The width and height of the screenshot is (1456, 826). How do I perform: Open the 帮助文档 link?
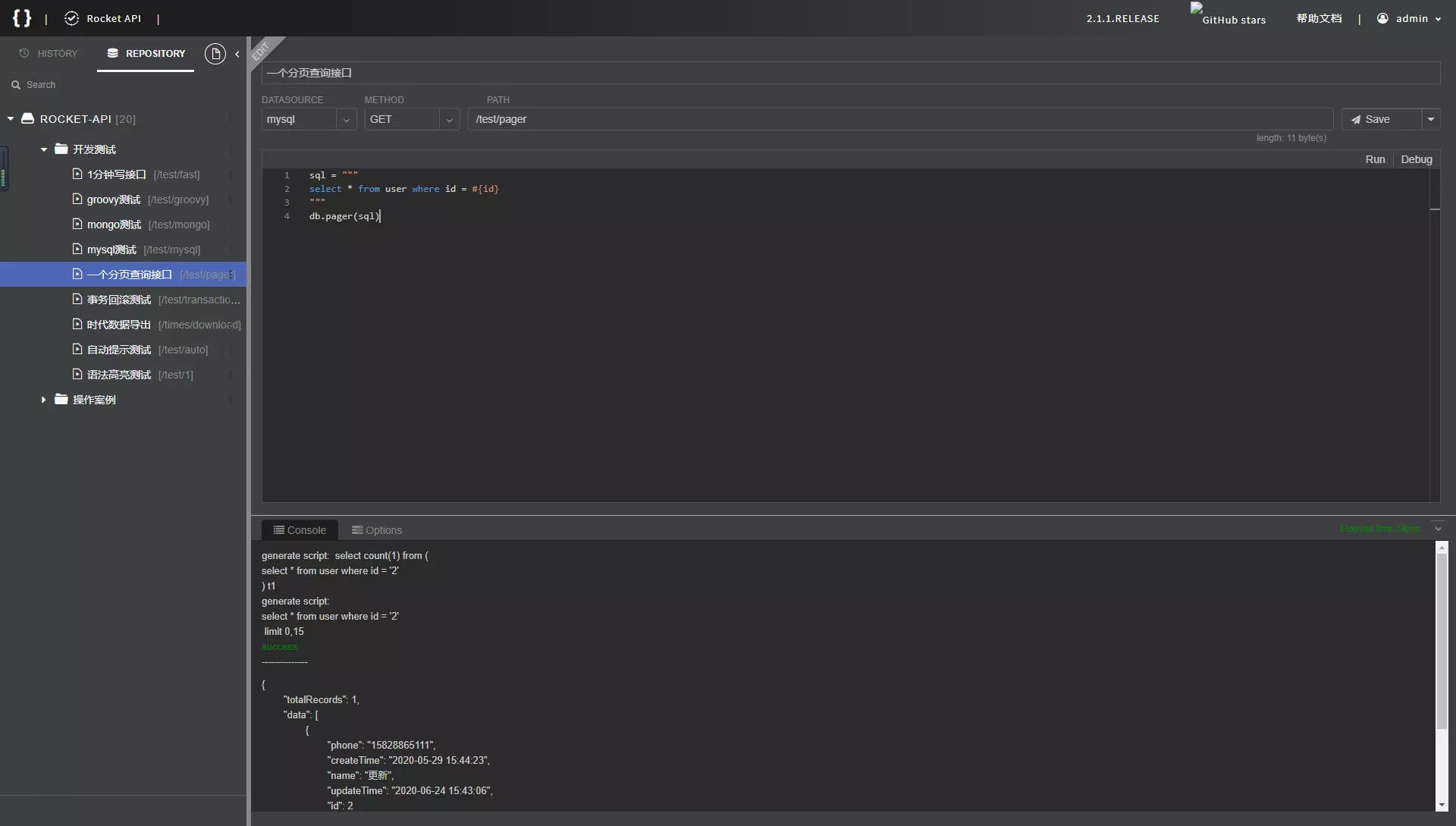click(1319, 18)
